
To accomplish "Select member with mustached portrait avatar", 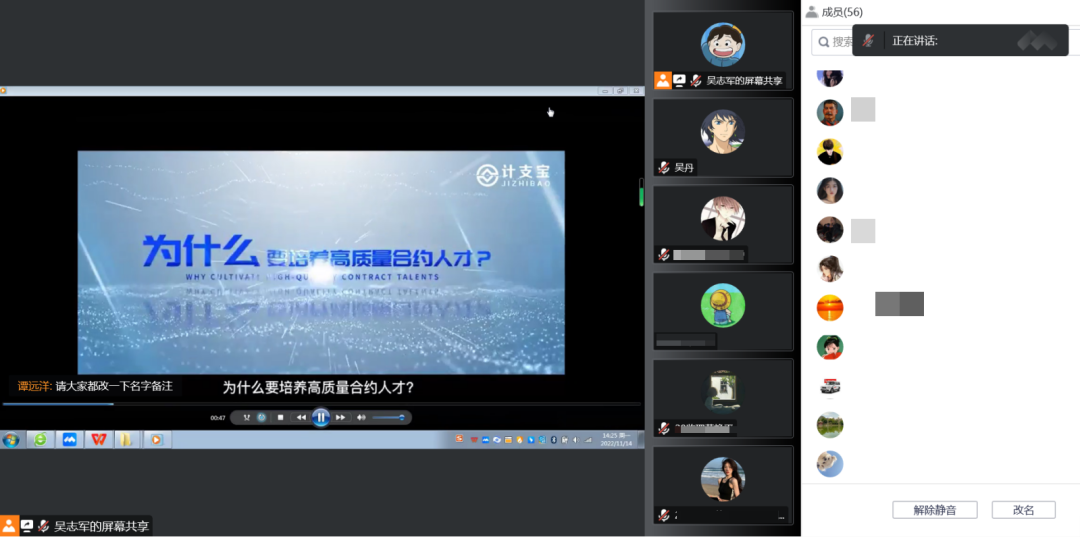I will point(830,112).
